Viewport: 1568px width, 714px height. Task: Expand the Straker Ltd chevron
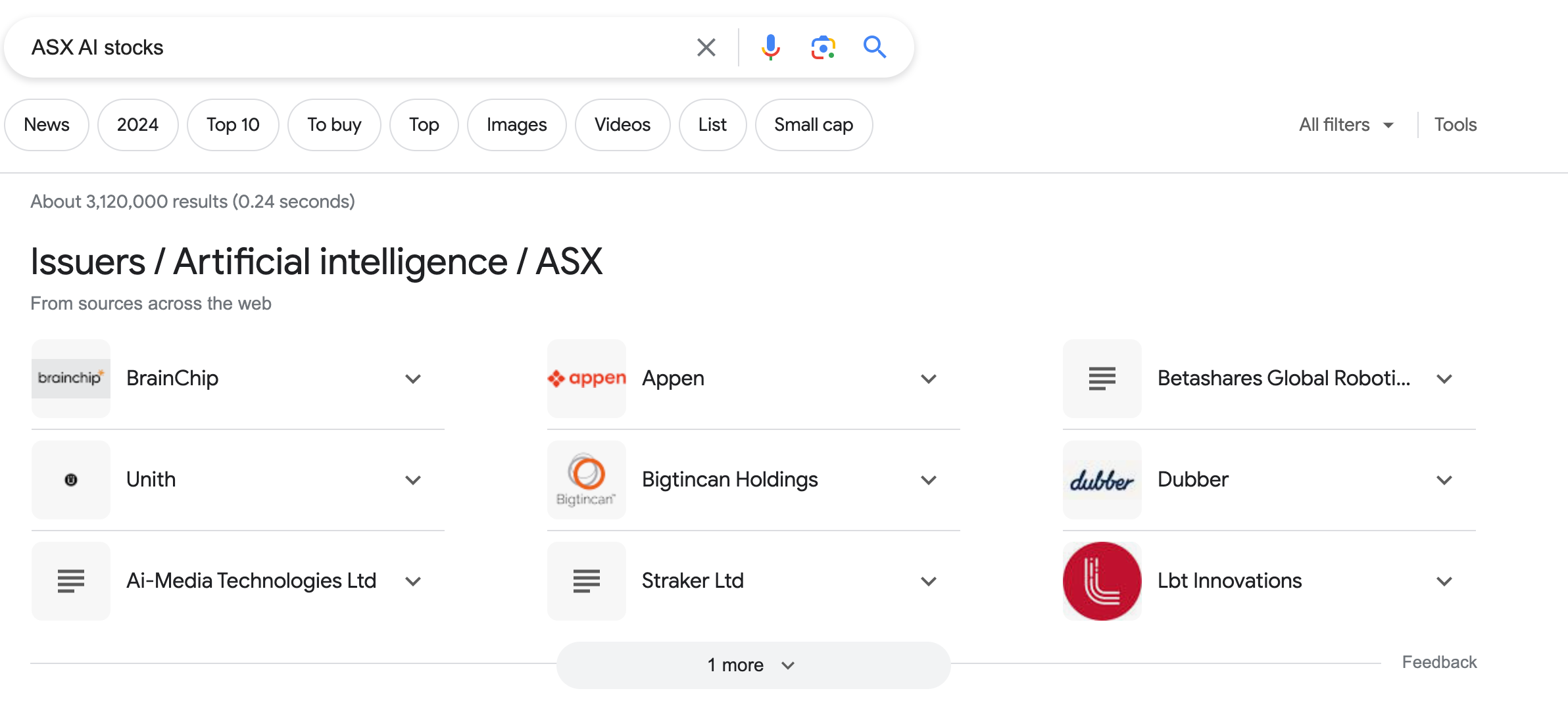pyautogui.click(x=929, y=581)
